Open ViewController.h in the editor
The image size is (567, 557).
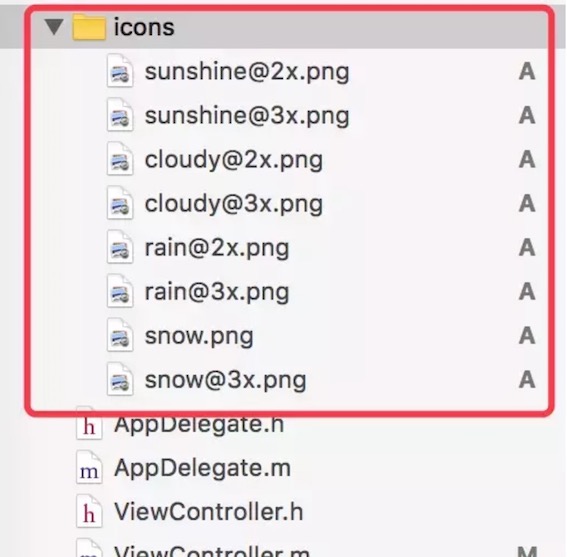click(x=209, y=512)
